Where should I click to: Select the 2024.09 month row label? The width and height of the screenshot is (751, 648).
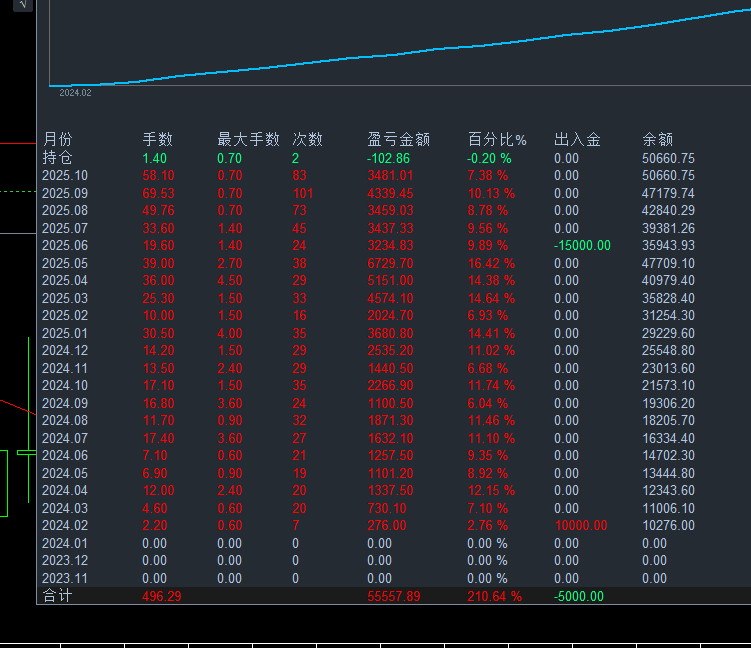[x=65, y=403]
